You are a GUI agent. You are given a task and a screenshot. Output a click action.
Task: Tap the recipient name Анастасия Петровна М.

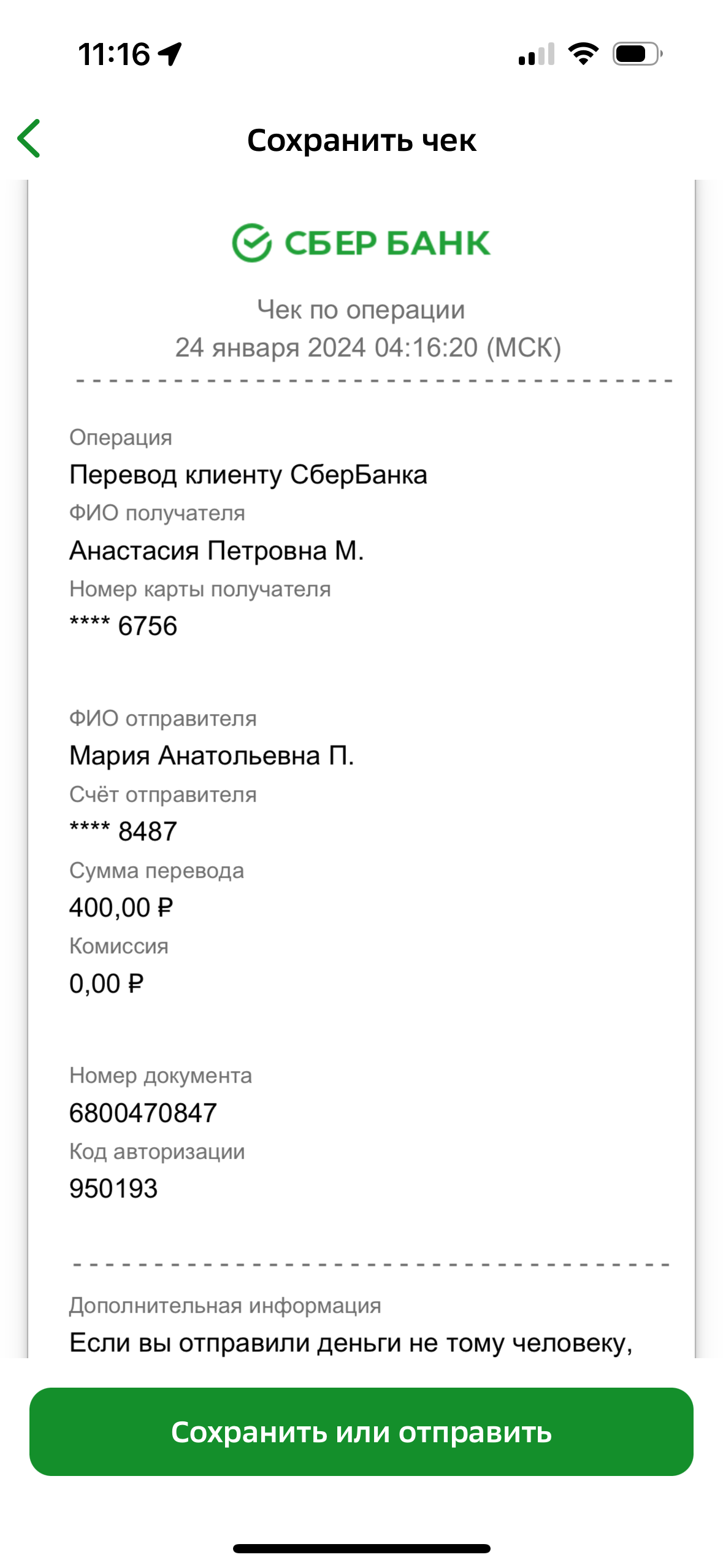point(216,550)
